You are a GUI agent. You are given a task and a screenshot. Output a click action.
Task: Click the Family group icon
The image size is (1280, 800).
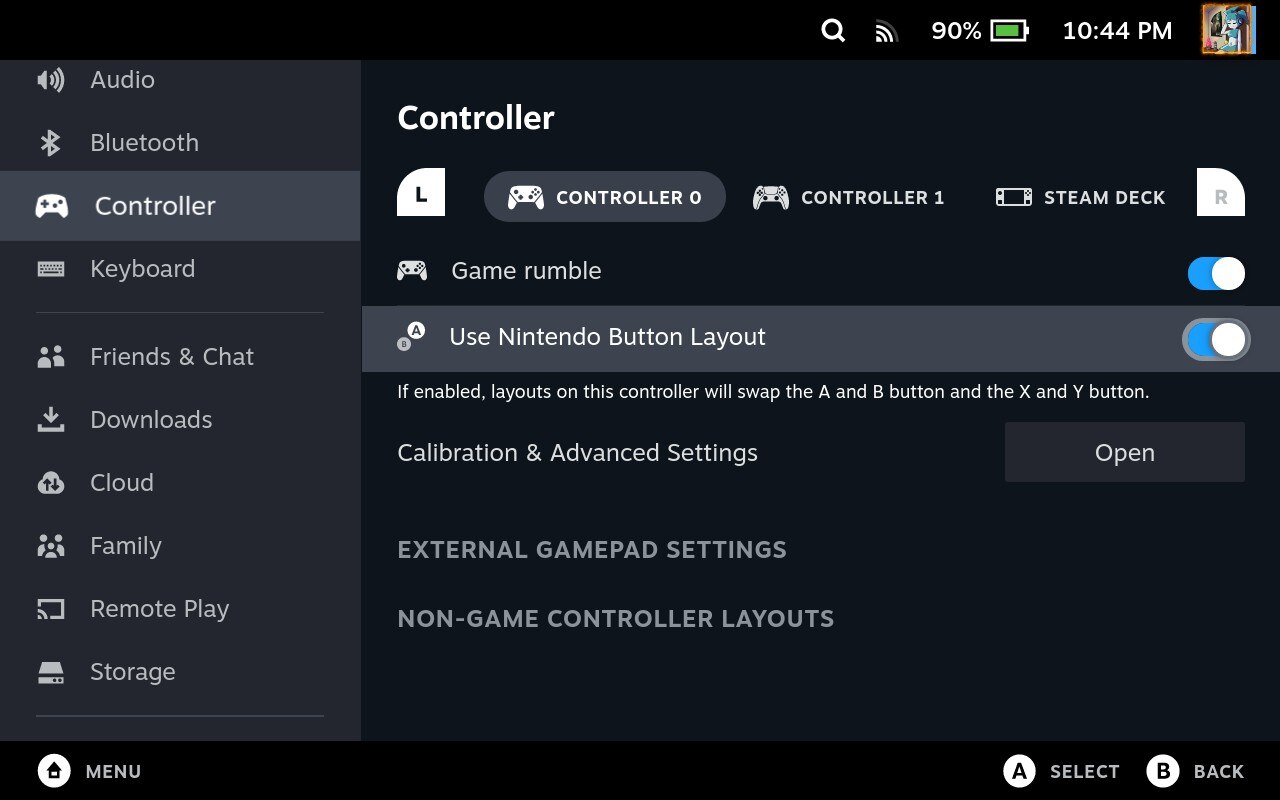pos(51,546)
